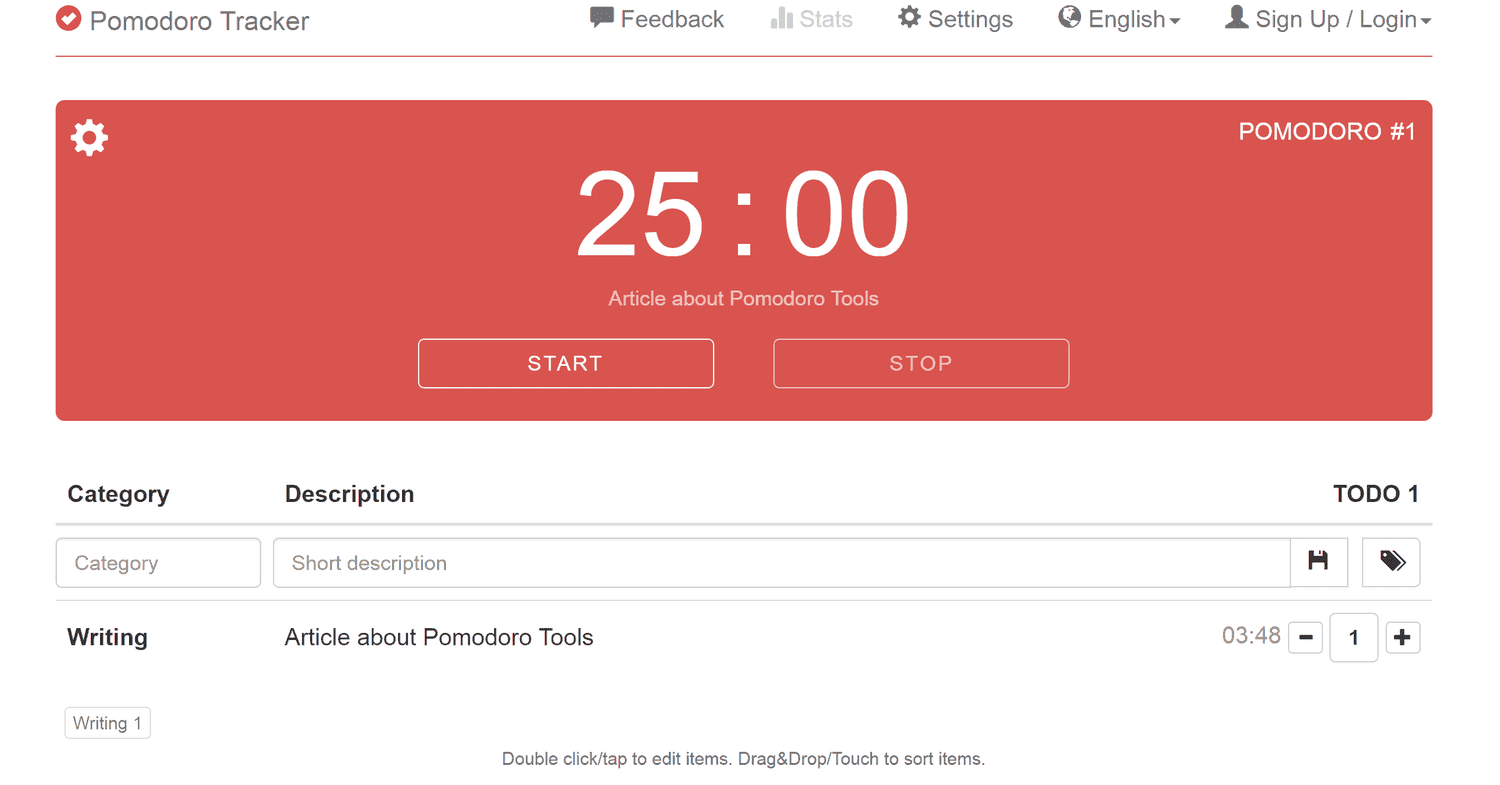1500x785 pixels.
Task: Open the white gear timer settings
Action: pyautogui.click(x=89, y=138)
